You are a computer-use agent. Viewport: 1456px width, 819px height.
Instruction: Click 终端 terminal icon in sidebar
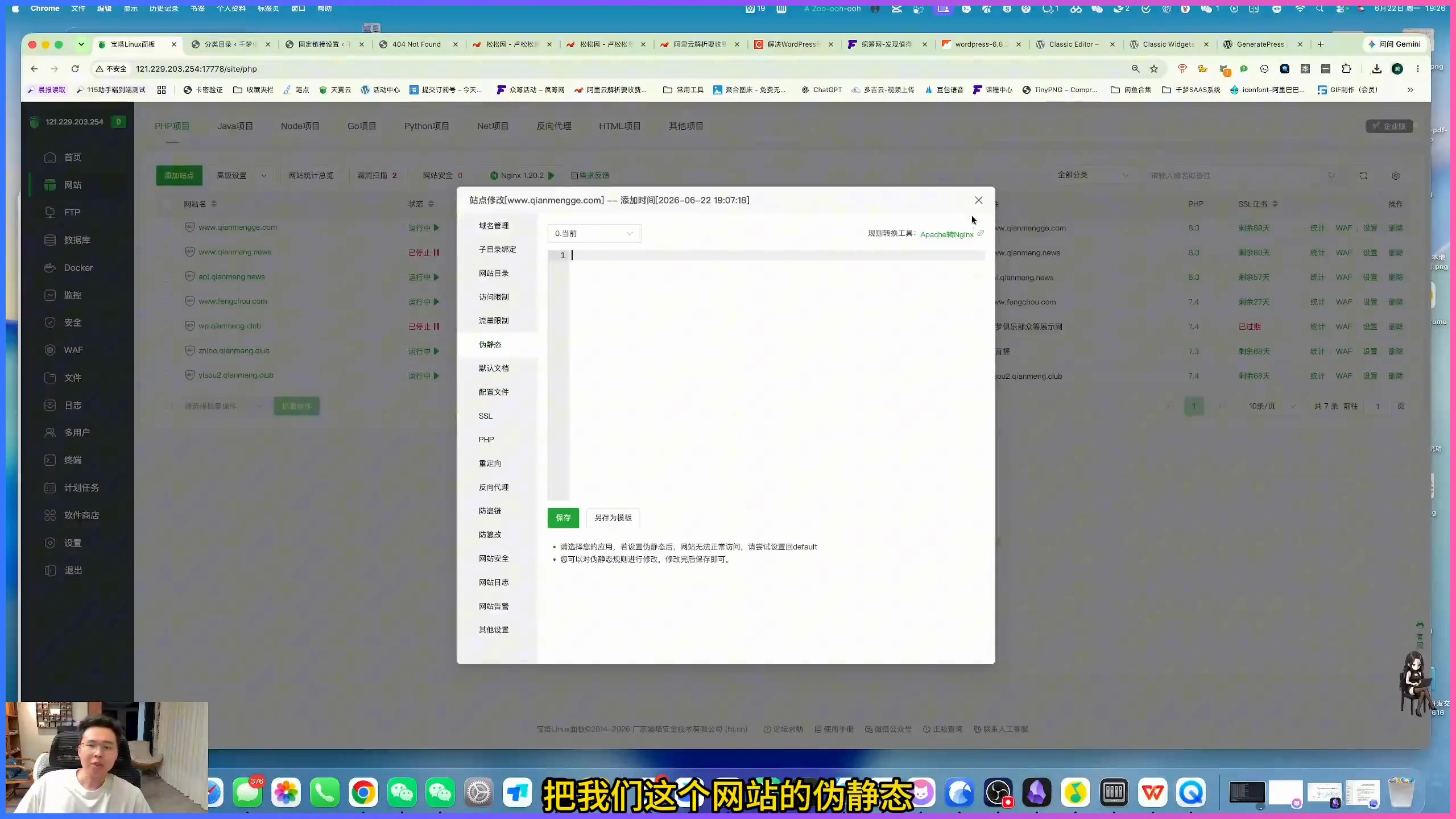point(50,460)
